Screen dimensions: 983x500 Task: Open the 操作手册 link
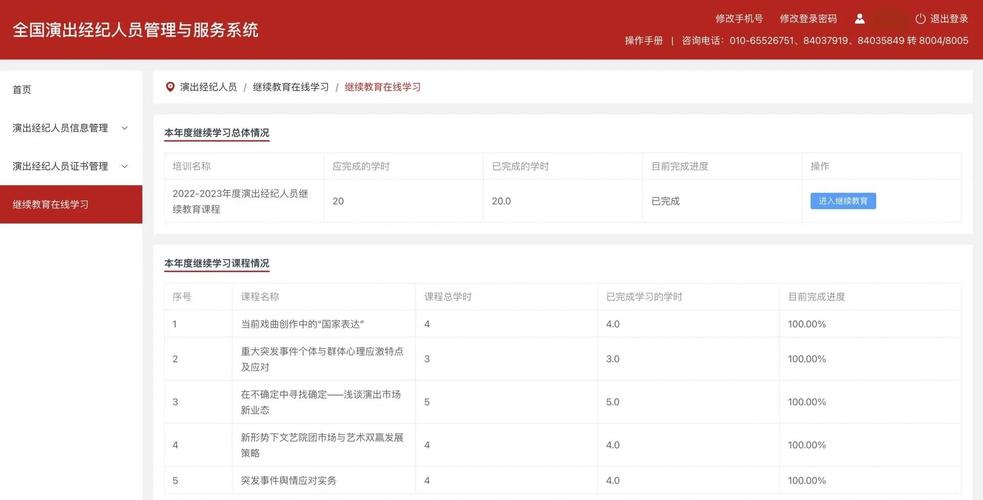pos(643,40)
